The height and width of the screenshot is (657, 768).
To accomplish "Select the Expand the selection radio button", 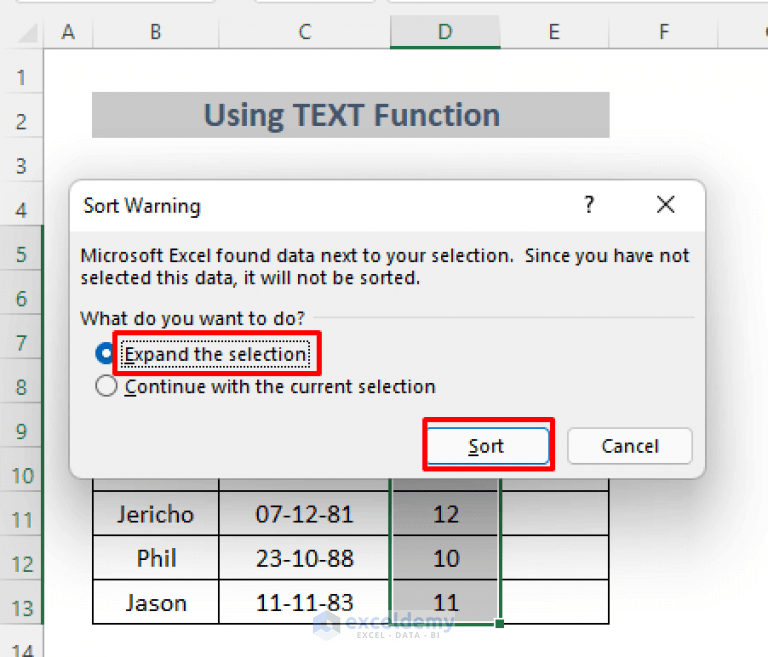I will (x=106, y=354).
